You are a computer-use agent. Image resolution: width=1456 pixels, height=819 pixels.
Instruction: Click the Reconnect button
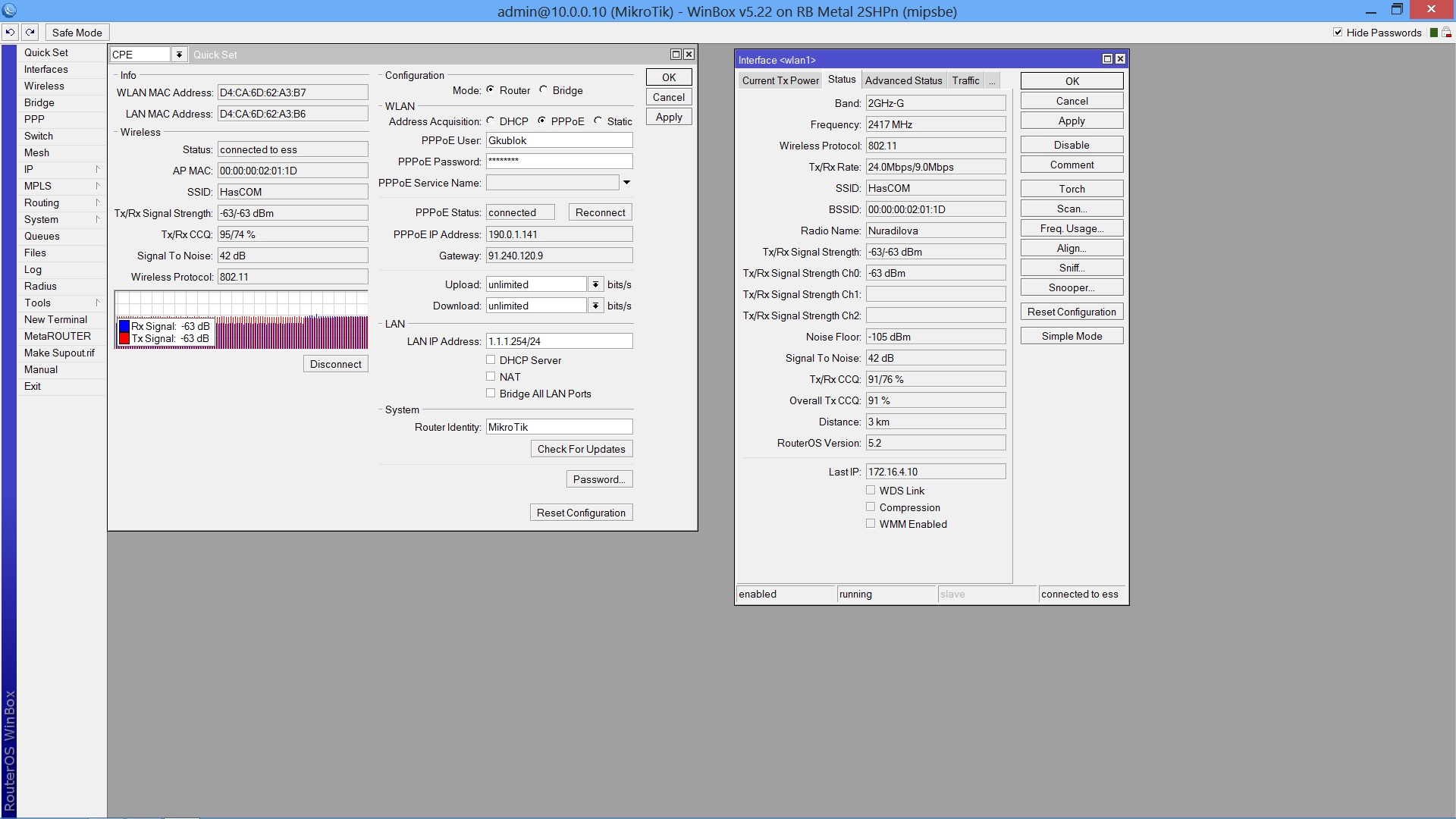coord(600,212)
